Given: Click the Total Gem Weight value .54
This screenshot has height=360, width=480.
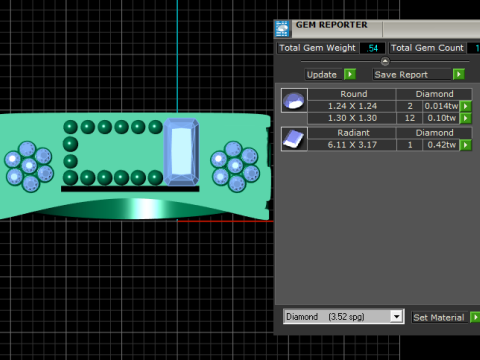Looking at the screenshot, I should [x=372, y=48].
